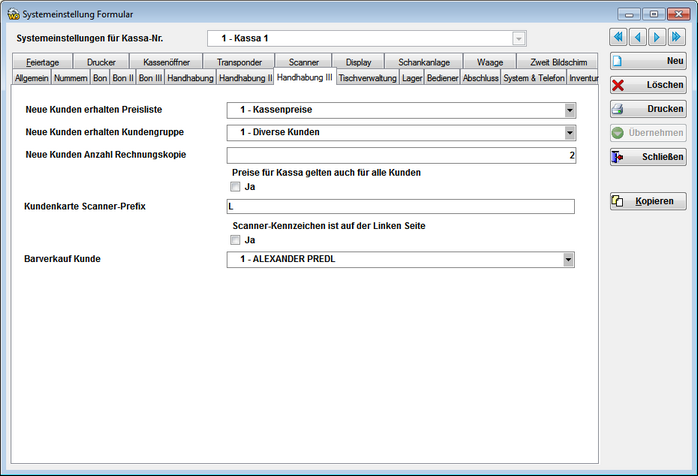The width and height of the screenshot is (698, 476).
Task: Minimize the Systemeinstellung window
Action: click(x=629, y=14)
